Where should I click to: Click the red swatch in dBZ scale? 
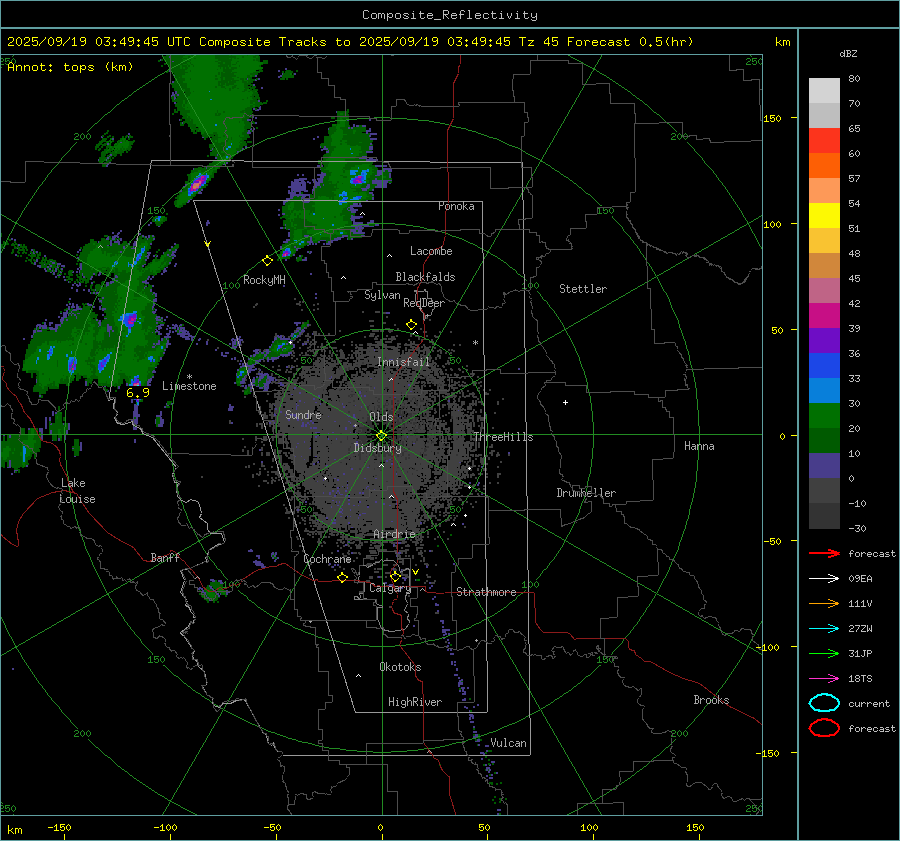click(824, 141)
